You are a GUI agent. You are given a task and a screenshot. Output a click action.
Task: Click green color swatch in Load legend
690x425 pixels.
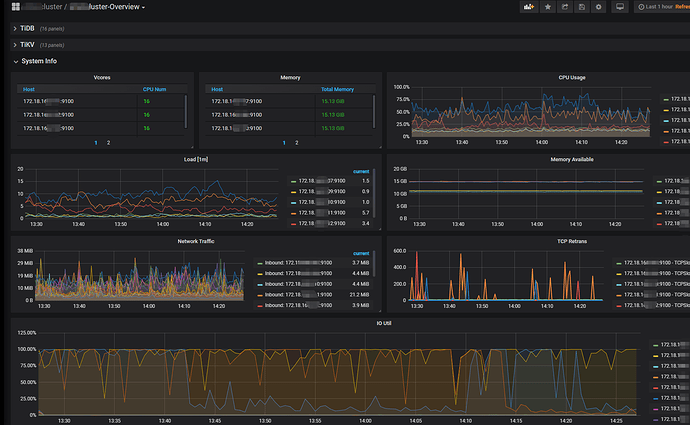293,181
